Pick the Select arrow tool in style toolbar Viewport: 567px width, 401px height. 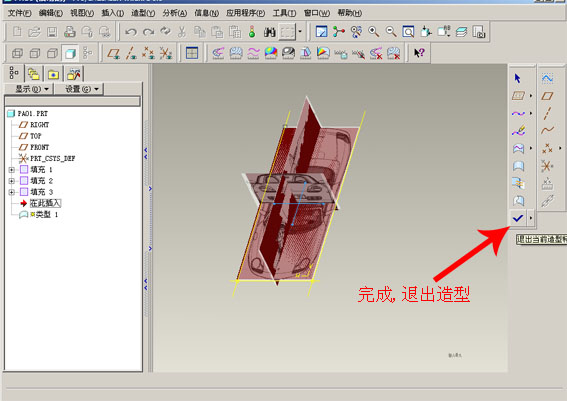(x=517, y=78)
